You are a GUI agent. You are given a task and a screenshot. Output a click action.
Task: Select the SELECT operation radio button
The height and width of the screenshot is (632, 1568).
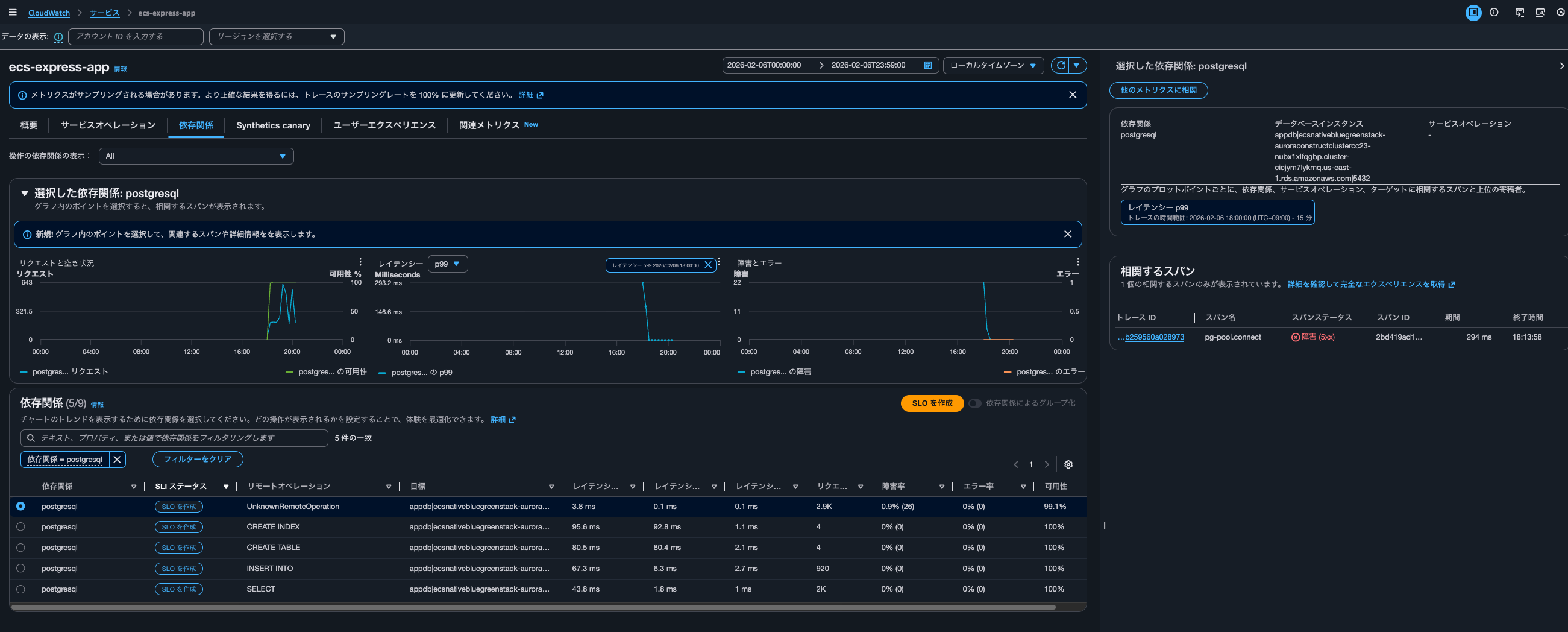tap(20, 589)
